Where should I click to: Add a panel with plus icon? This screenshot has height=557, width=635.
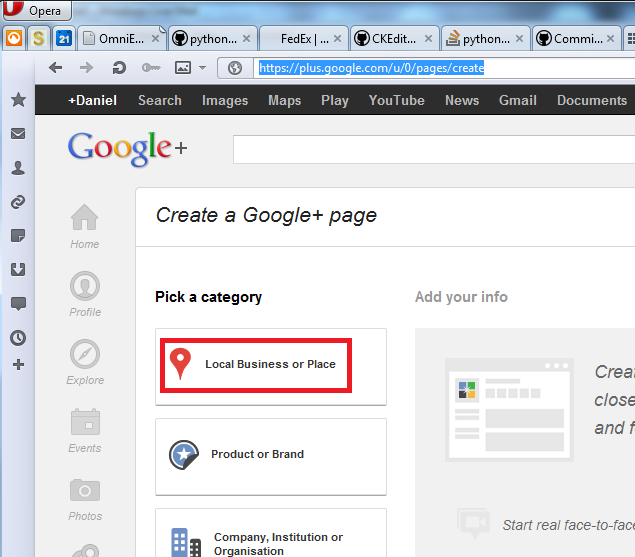(x=18, y=365)
